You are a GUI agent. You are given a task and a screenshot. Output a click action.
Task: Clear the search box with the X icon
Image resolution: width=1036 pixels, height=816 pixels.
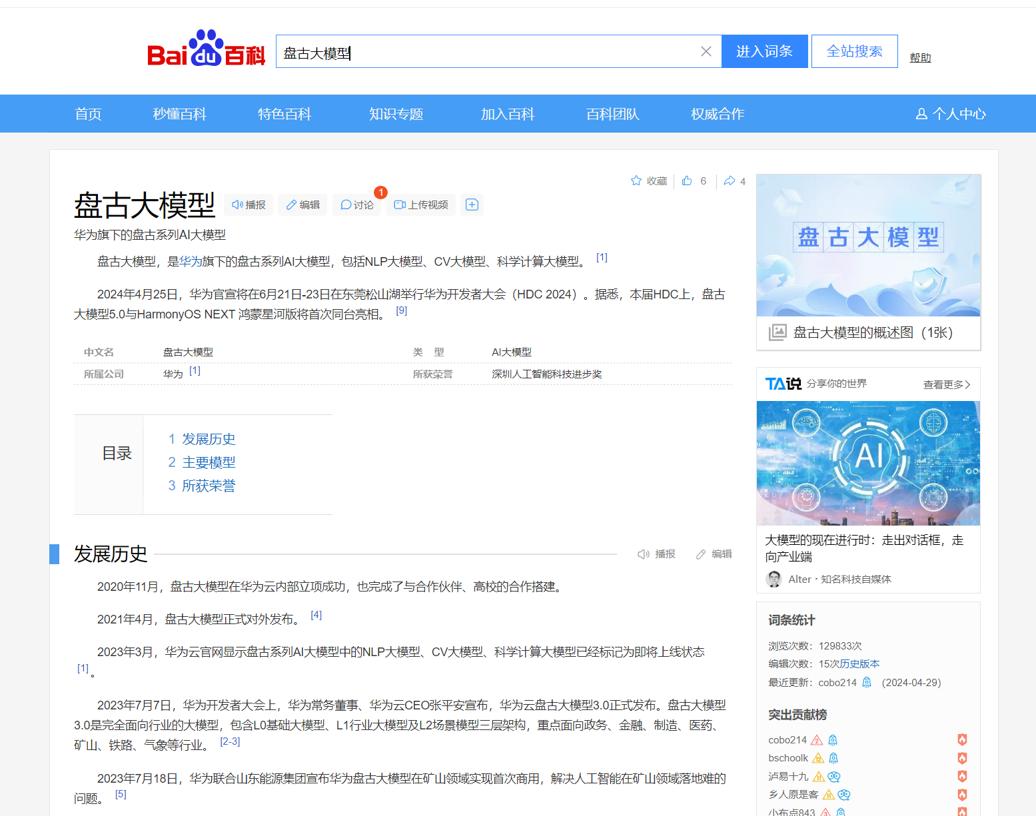click(x=706, y=52)
